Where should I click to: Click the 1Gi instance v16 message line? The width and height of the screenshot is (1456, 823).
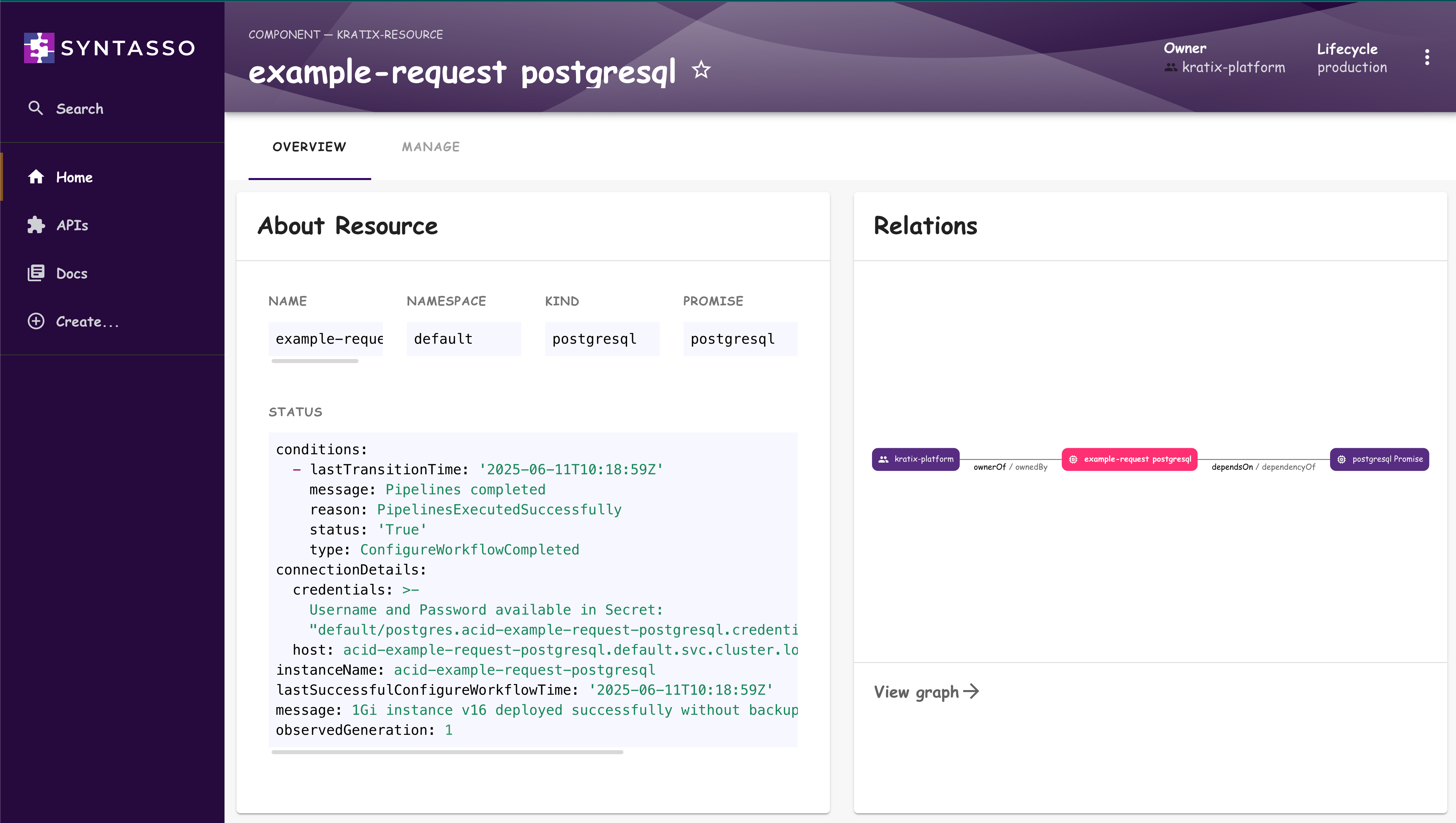coord(537,710)
